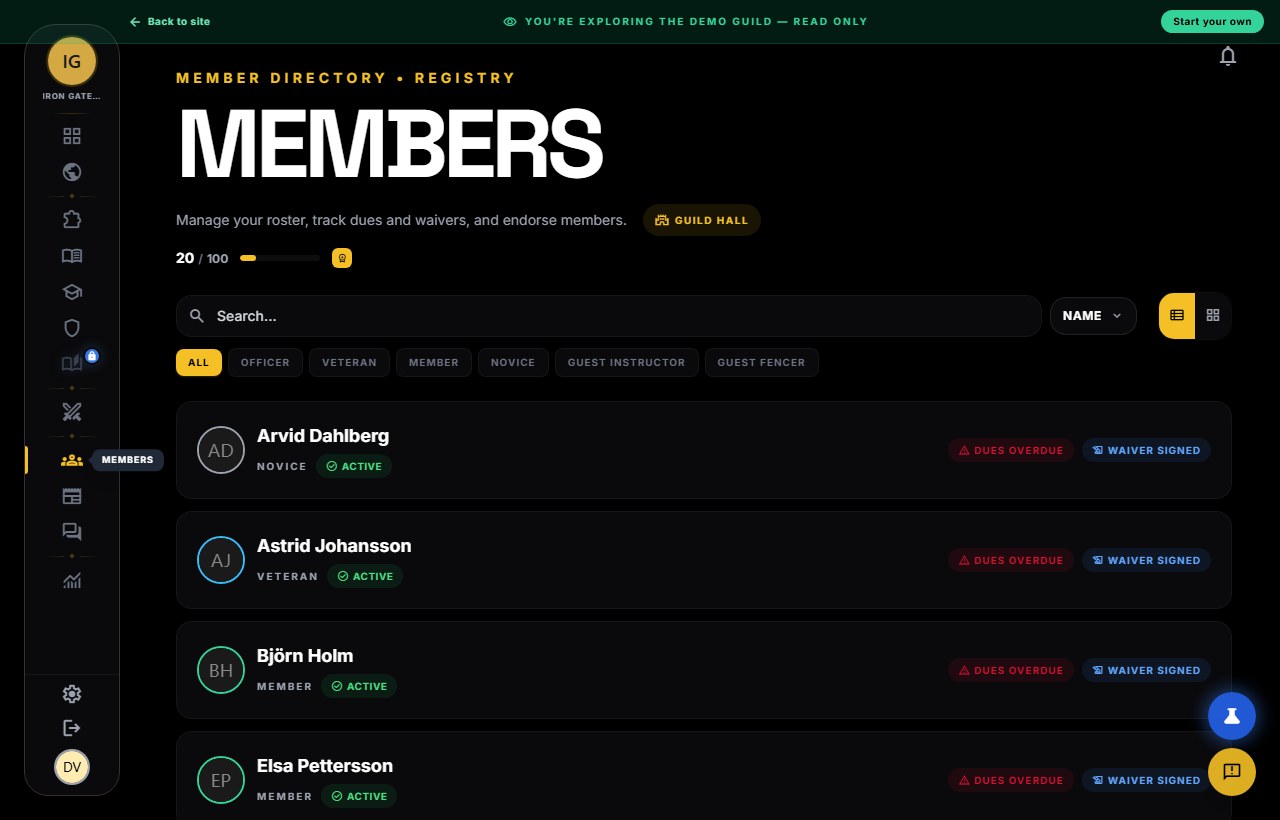
Task: Click the blue flask floating button
Action: (1232, 716)
